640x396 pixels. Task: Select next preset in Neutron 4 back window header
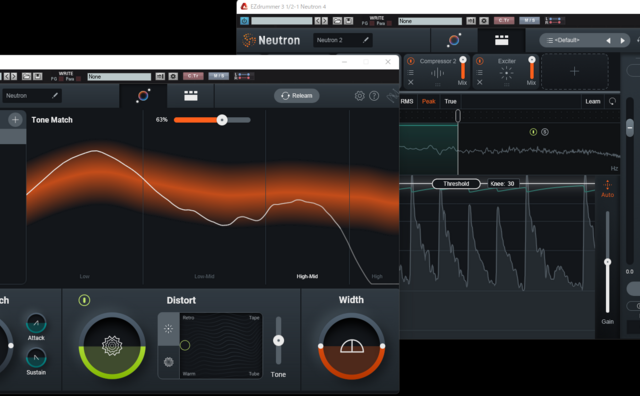[x=324, y=21]
